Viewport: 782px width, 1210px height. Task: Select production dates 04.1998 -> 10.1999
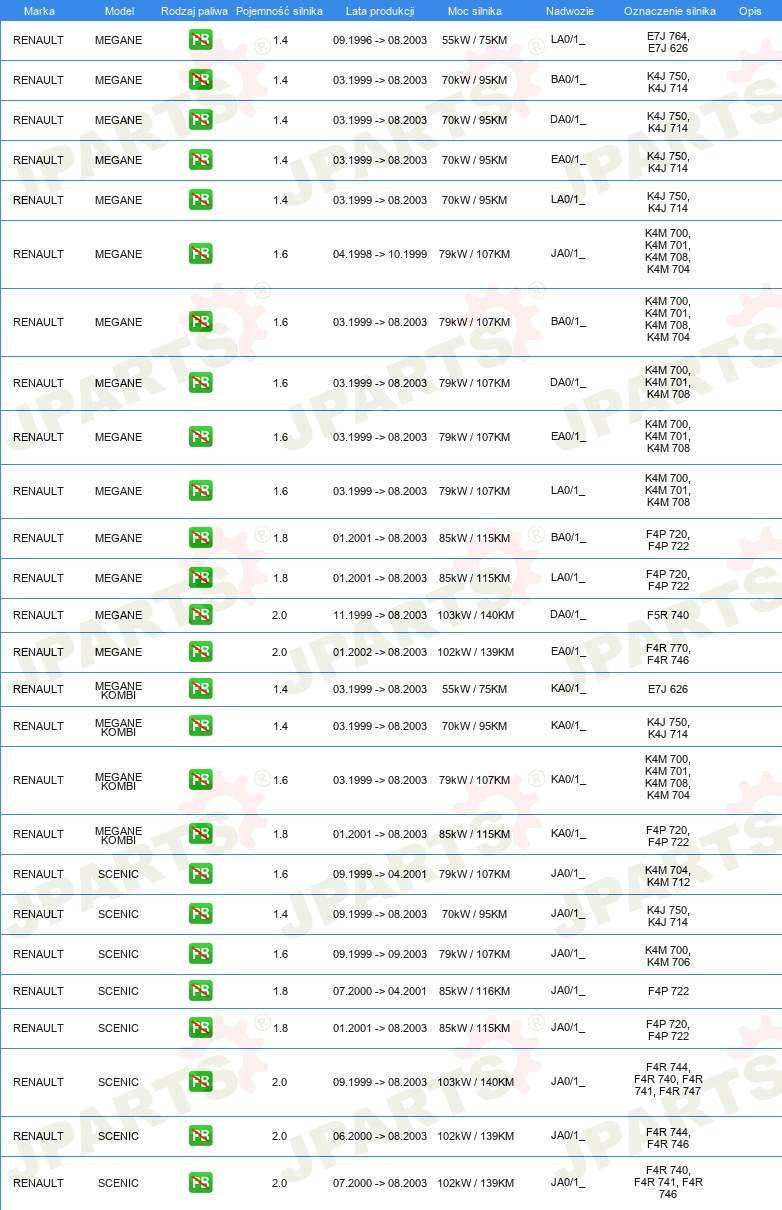point(380,255)
